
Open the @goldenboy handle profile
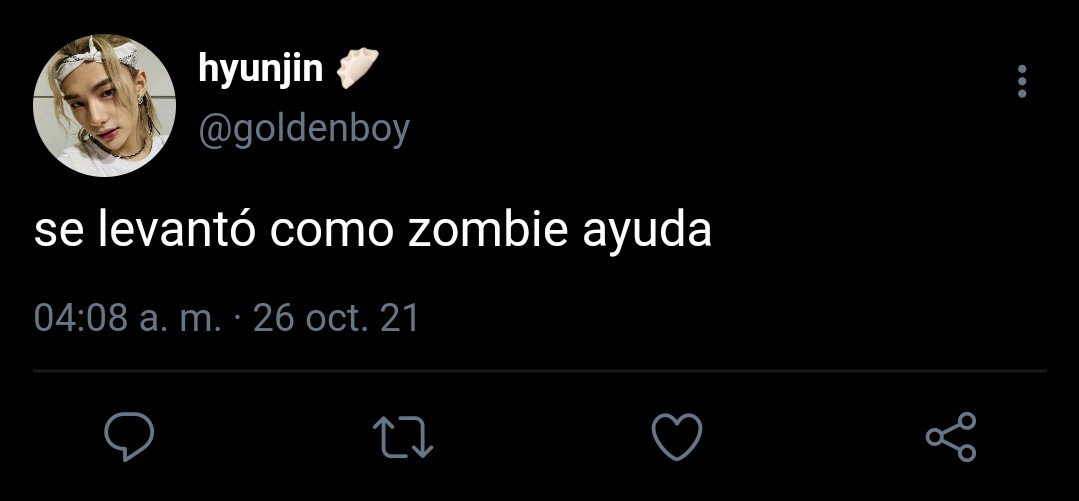tap(304, 129)
